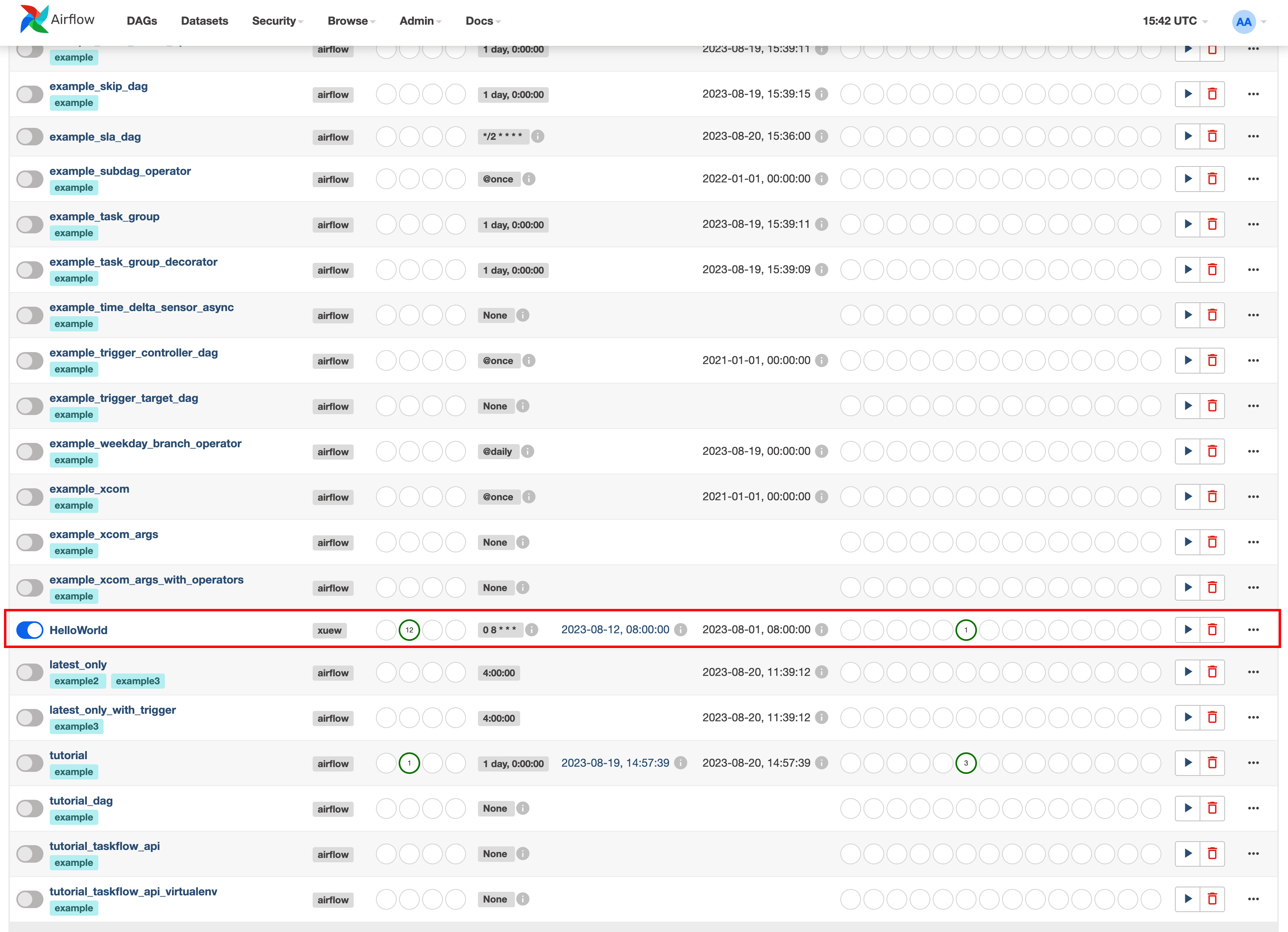Viewport: 1288px width, 932px height.
Task: View successful task instances count for tutorial
Action: pyautogui.click(x=966, y=763)
